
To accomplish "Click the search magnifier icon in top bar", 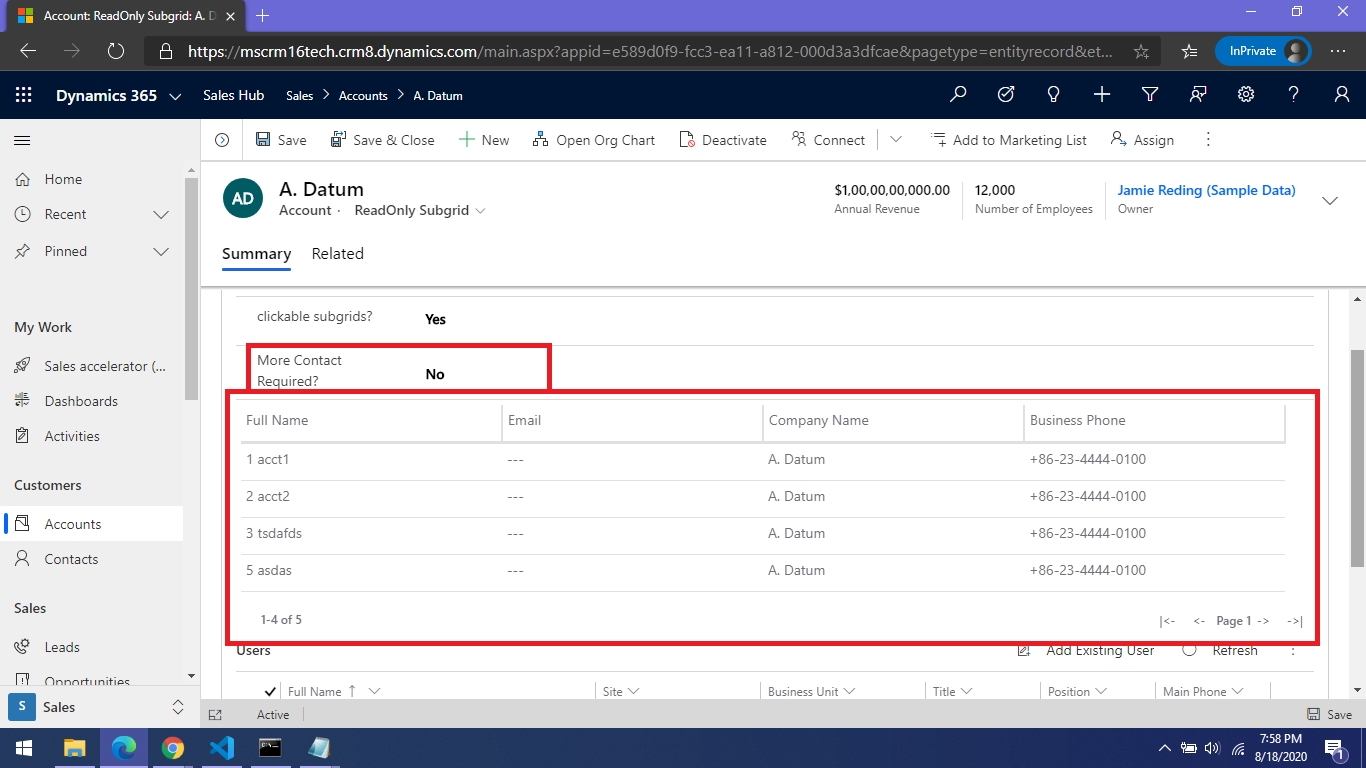I will [x=958, y=95].
